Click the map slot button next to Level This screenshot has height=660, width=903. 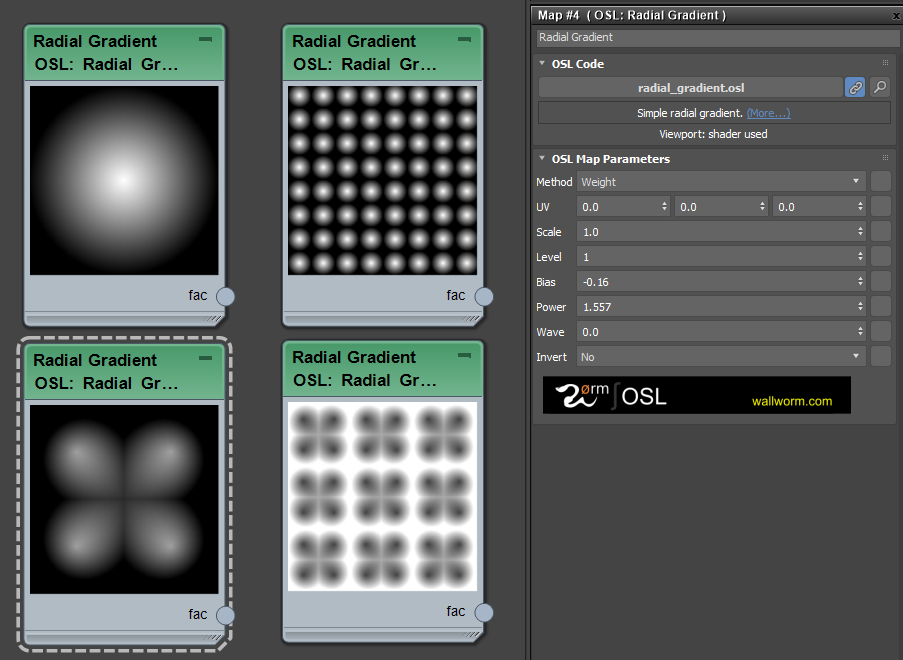point(881,256)
